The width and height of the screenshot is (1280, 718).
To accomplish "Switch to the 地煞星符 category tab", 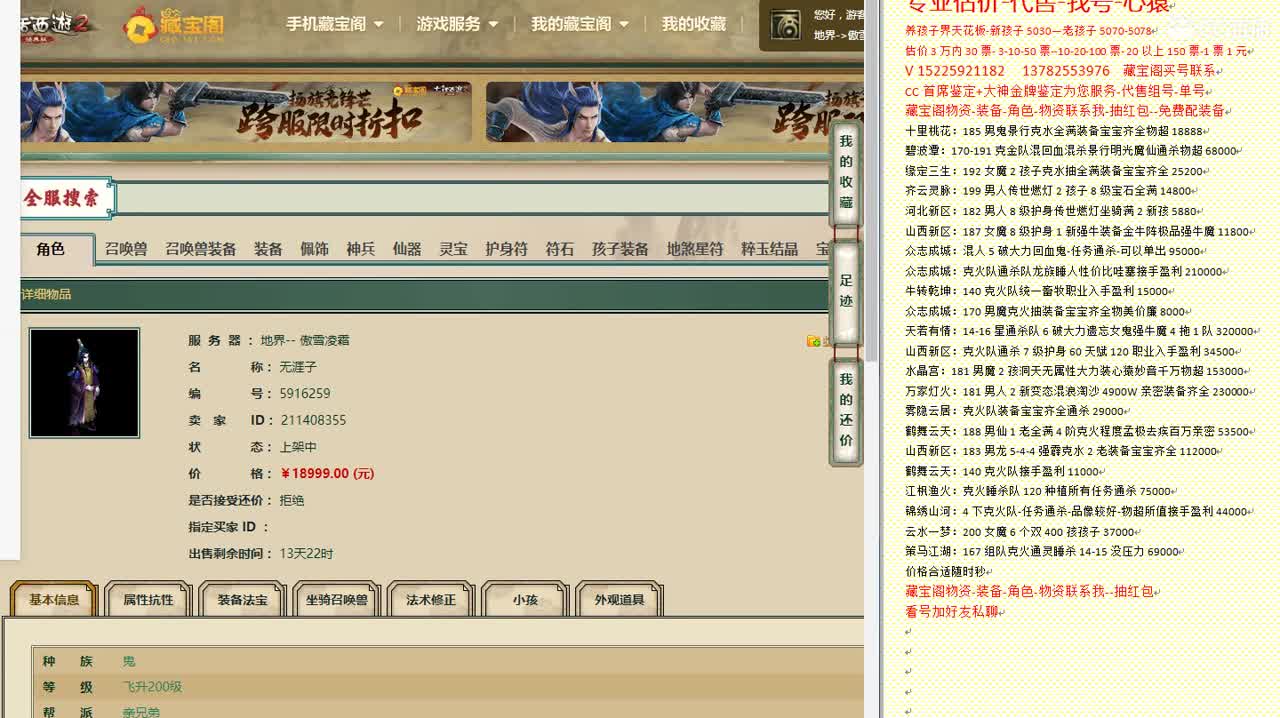I will 695,249.
